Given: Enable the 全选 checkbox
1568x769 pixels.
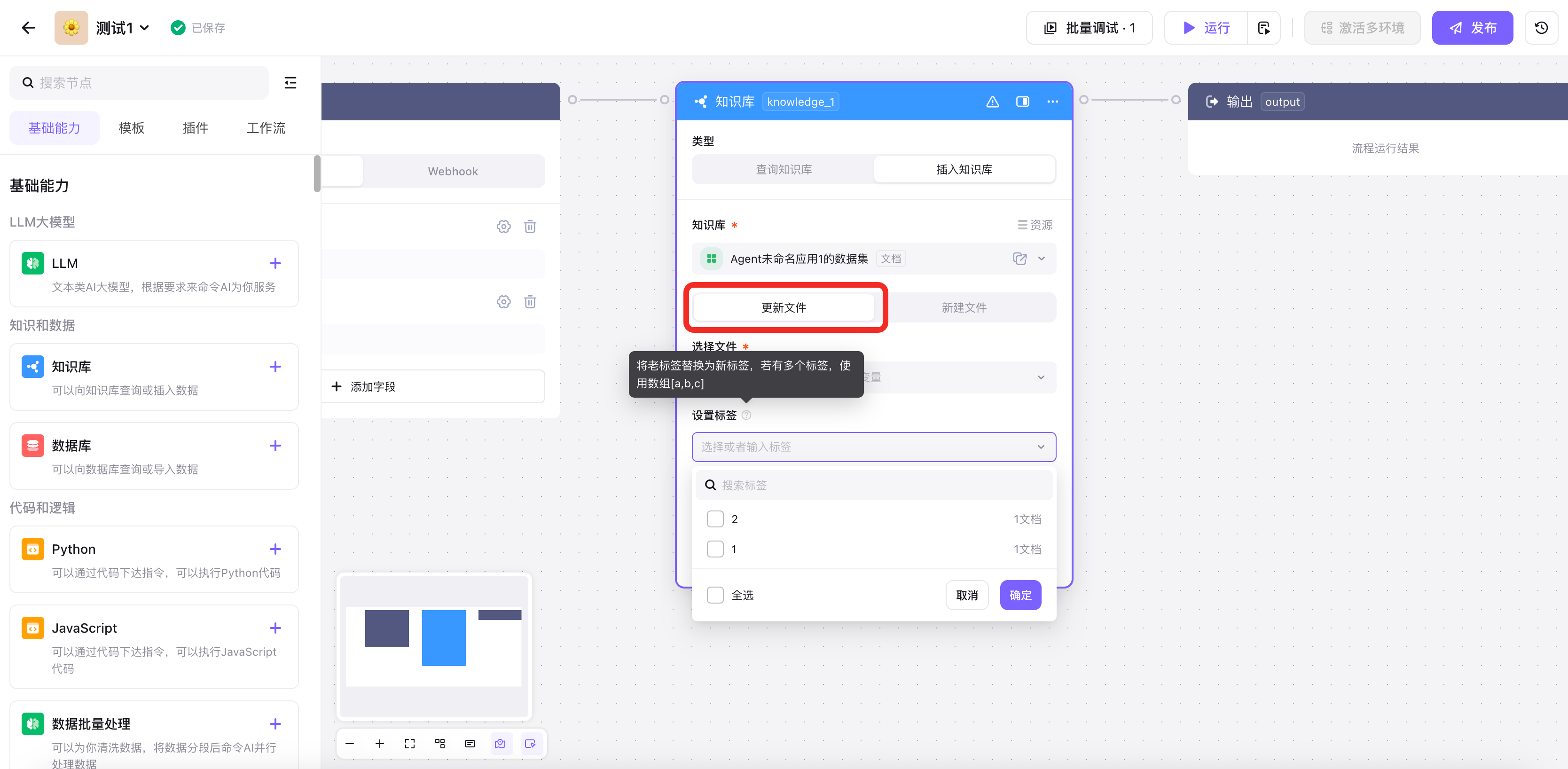Looking at the screenshot, I should 715,595.
